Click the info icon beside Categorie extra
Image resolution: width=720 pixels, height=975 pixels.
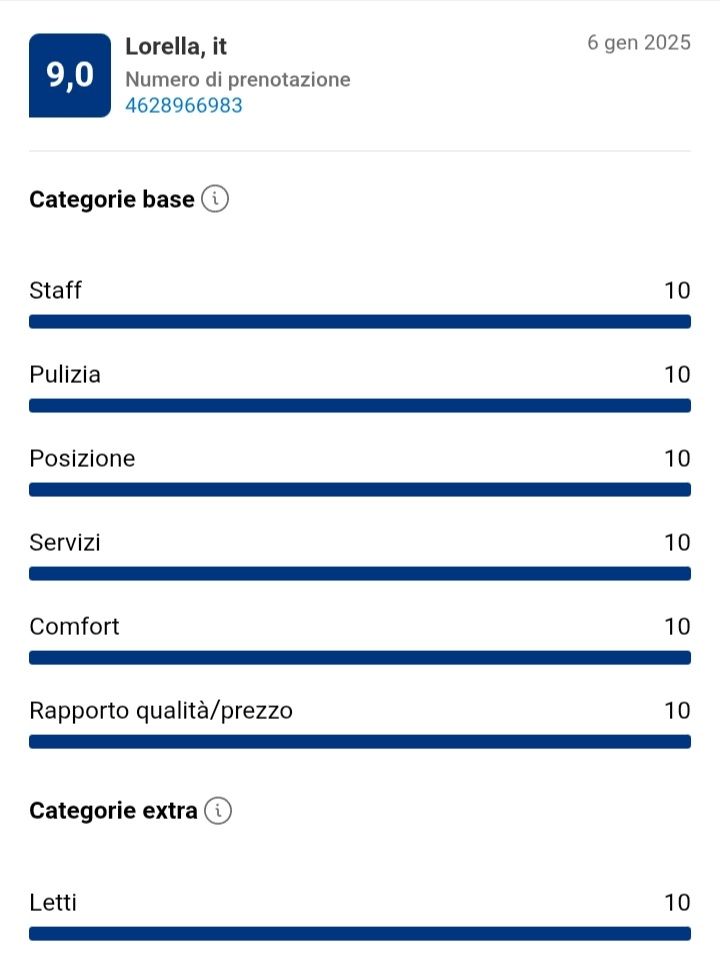218,810
